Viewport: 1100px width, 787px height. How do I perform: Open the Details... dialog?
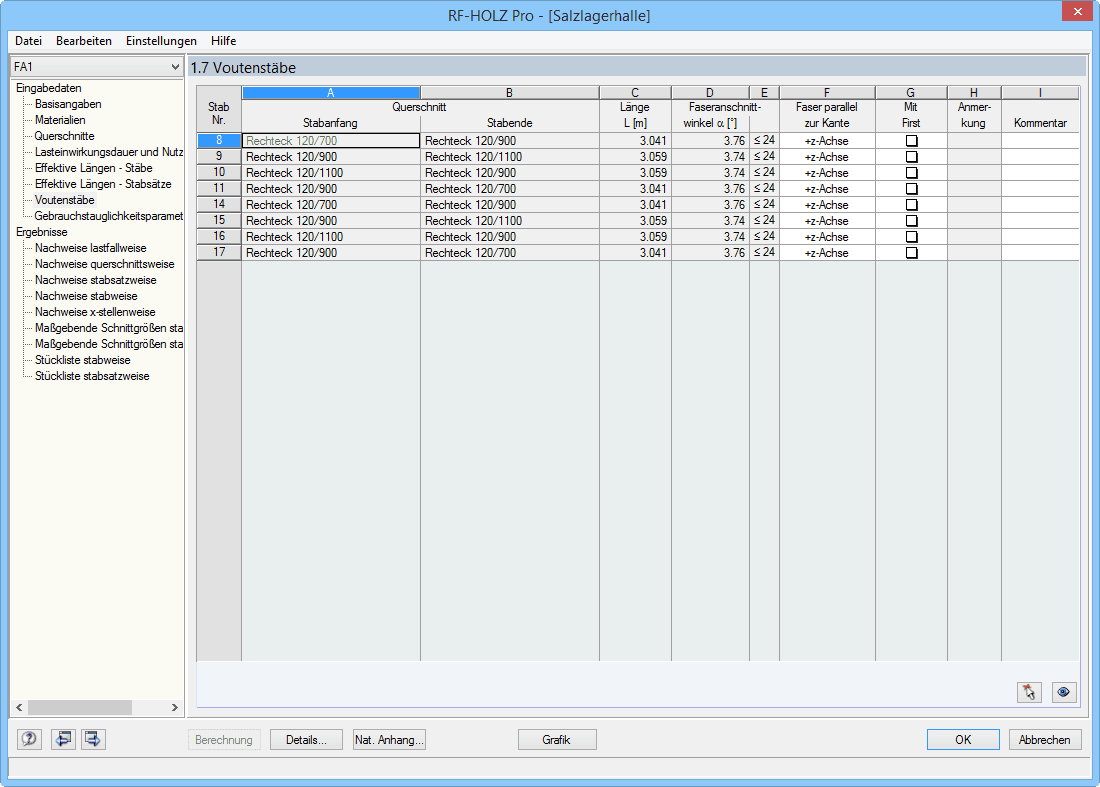click(307, 739)
